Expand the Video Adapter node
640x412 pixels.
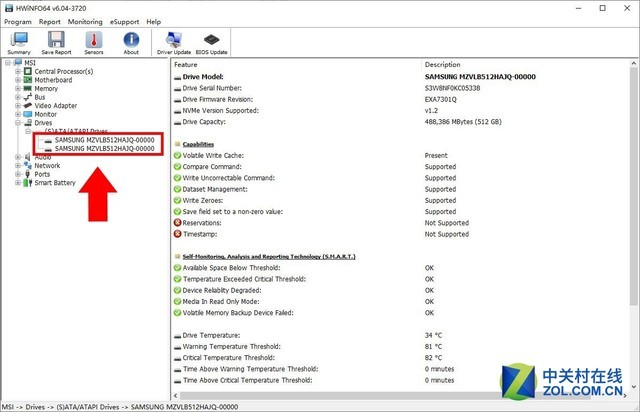click(18, 106)
